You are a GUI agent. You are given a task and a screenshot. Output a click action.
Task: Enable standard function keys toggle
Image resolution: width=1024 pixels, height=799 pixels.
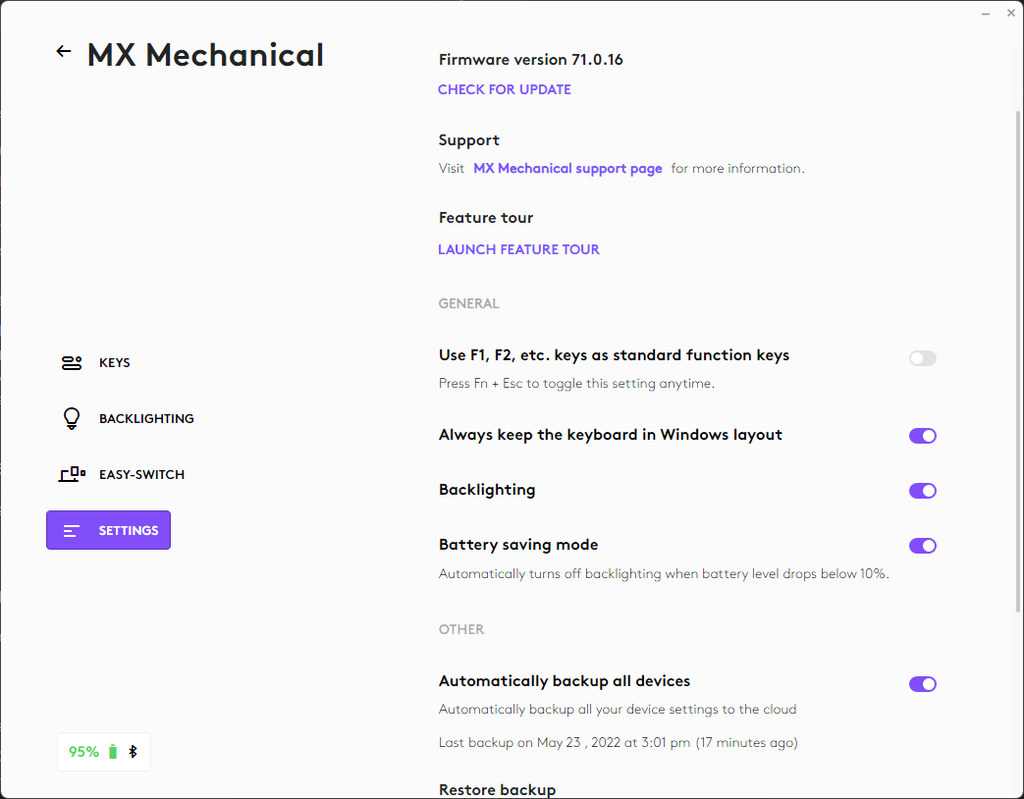pyautogui.click(x=922, y=358)
